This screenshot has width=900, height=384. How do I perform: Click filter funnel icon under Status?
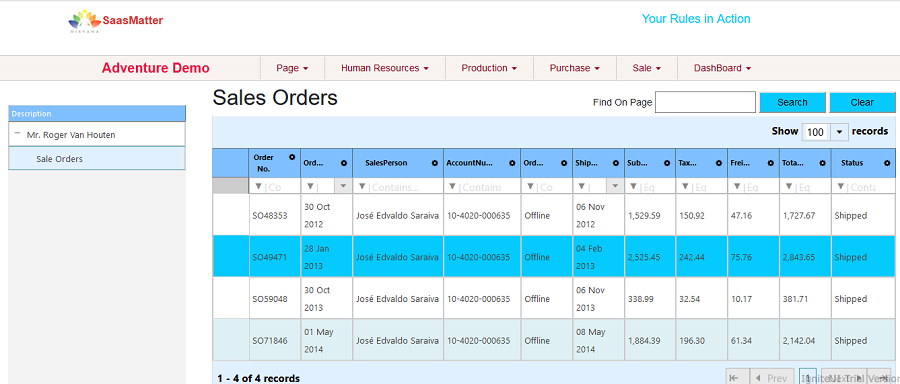point(840,187)
